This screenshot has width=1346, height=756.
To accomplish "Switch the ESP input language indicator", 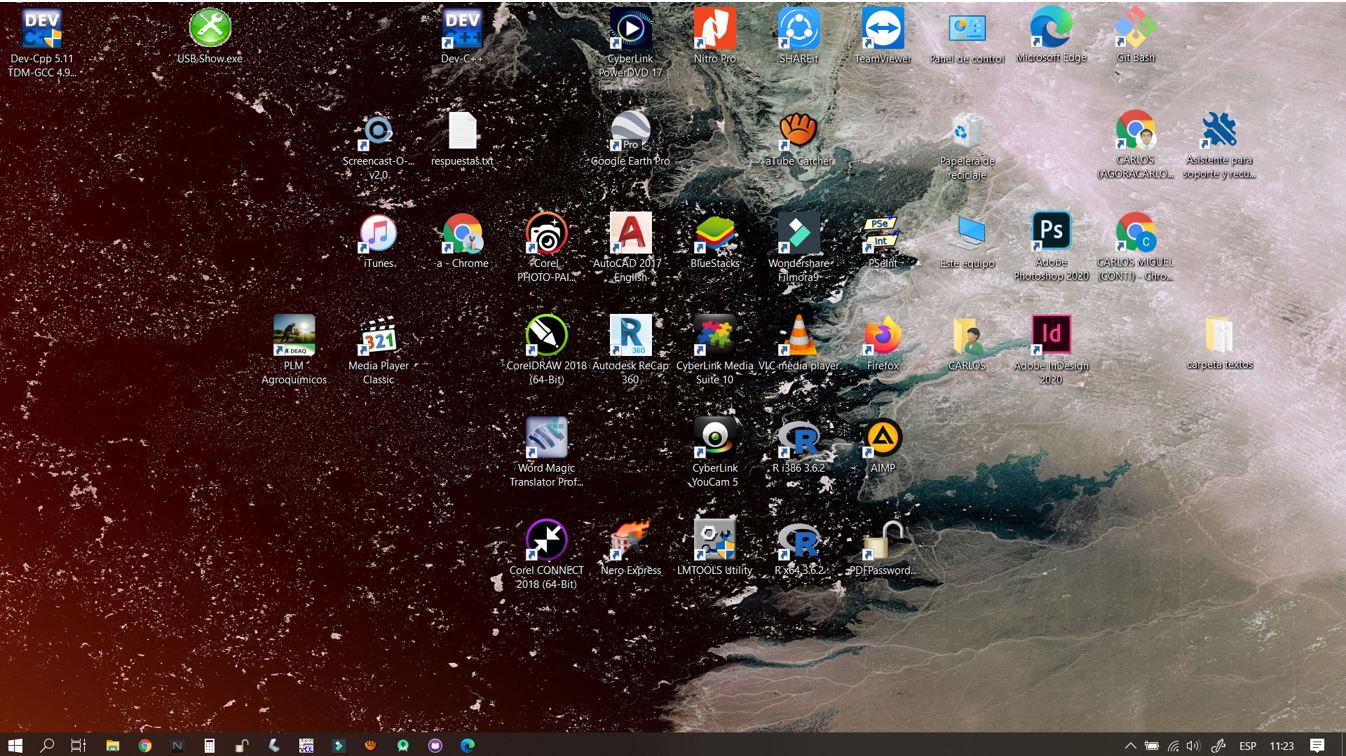I will point(1248,746).
